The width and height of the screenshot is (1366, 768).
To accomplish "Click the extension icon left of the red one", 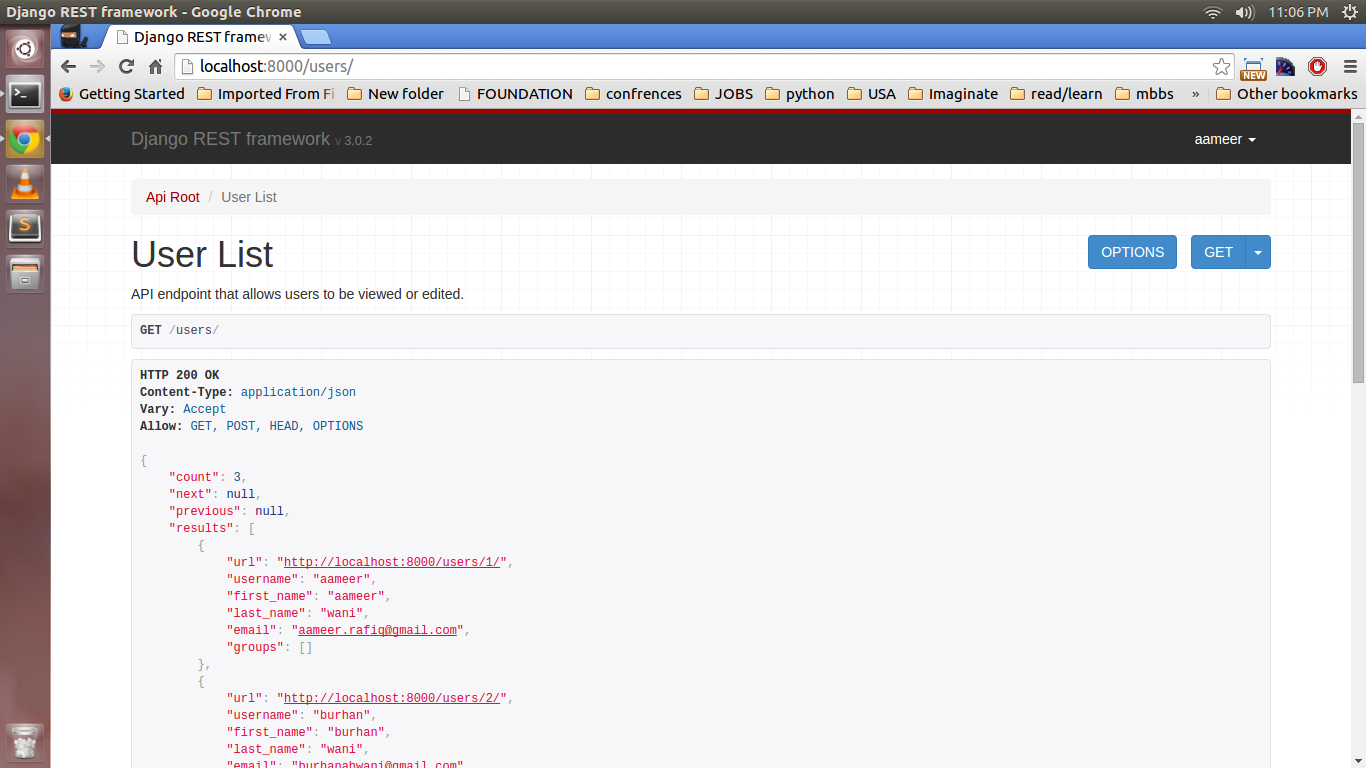I will pyautogui.click(x=1286, y=67).
